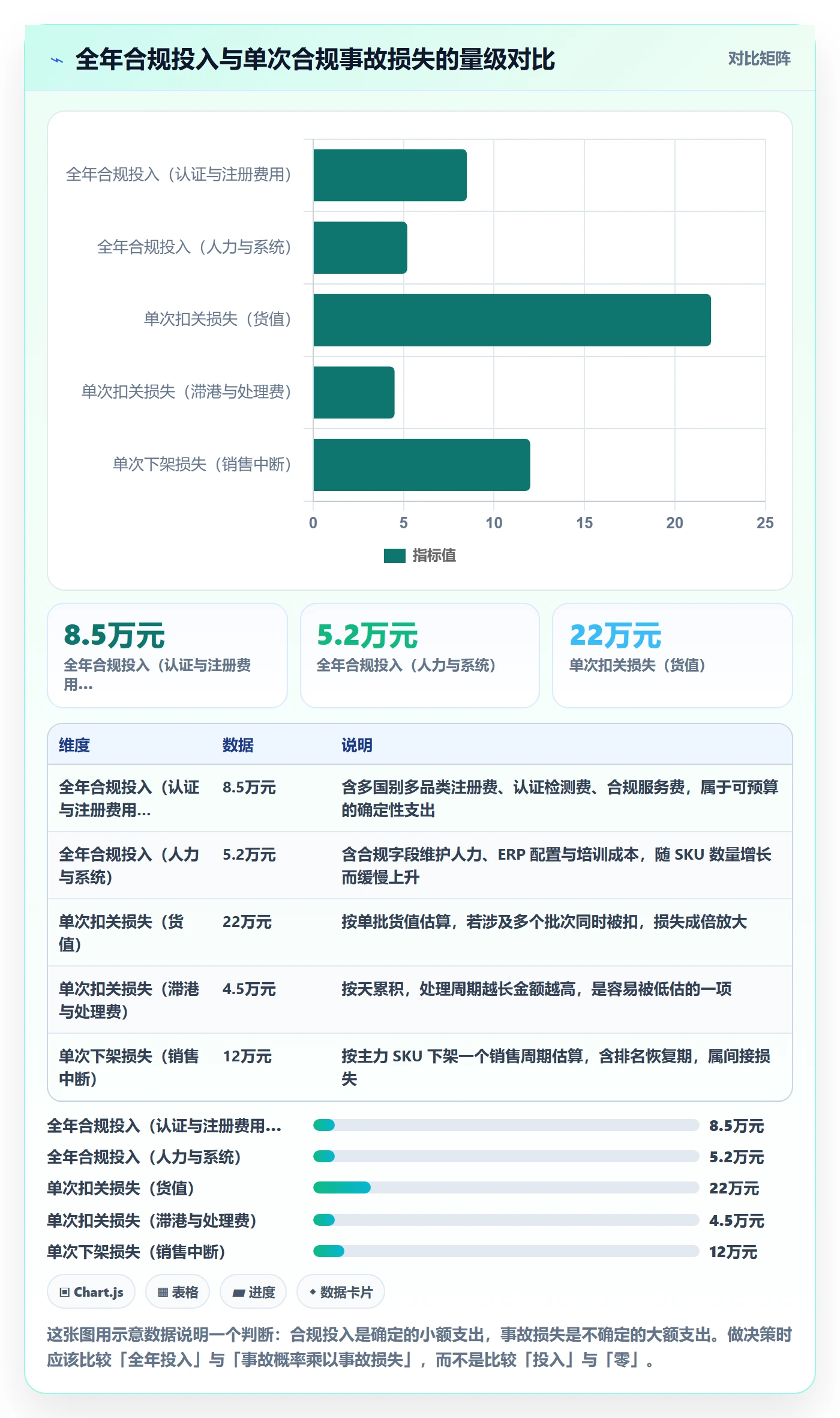Click the 说明 column header
The image size is (840, 1418).
point(357,745)
